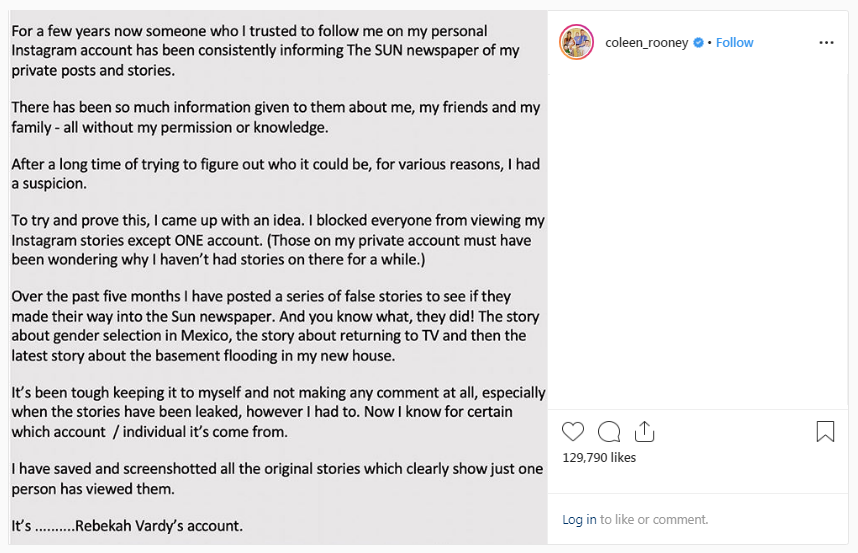858x553 pixels.
Task: Open comments via the speech bubble icon
Action: click(608, 432)
